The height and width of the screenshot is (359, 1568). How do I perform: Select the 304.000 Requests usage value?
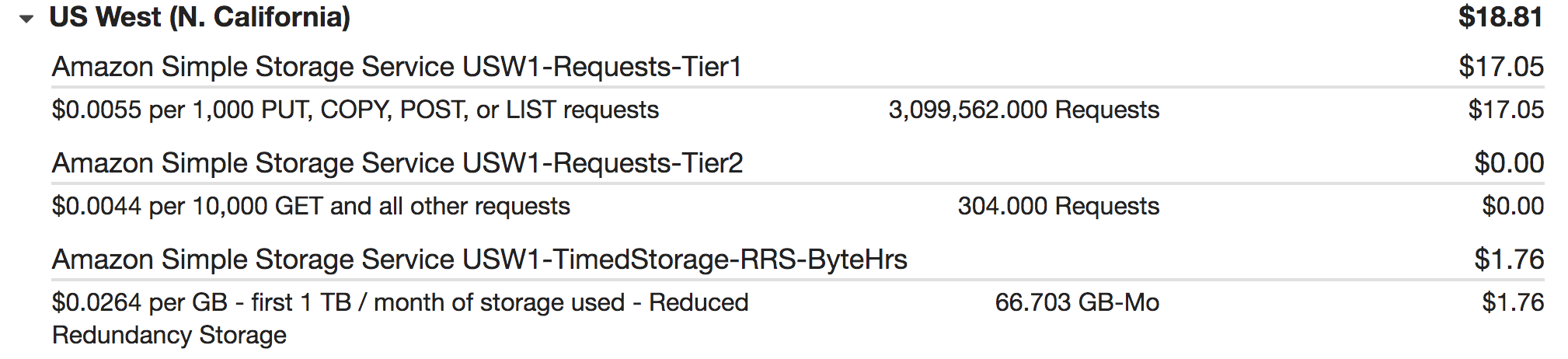click(x=1058, y=206)
